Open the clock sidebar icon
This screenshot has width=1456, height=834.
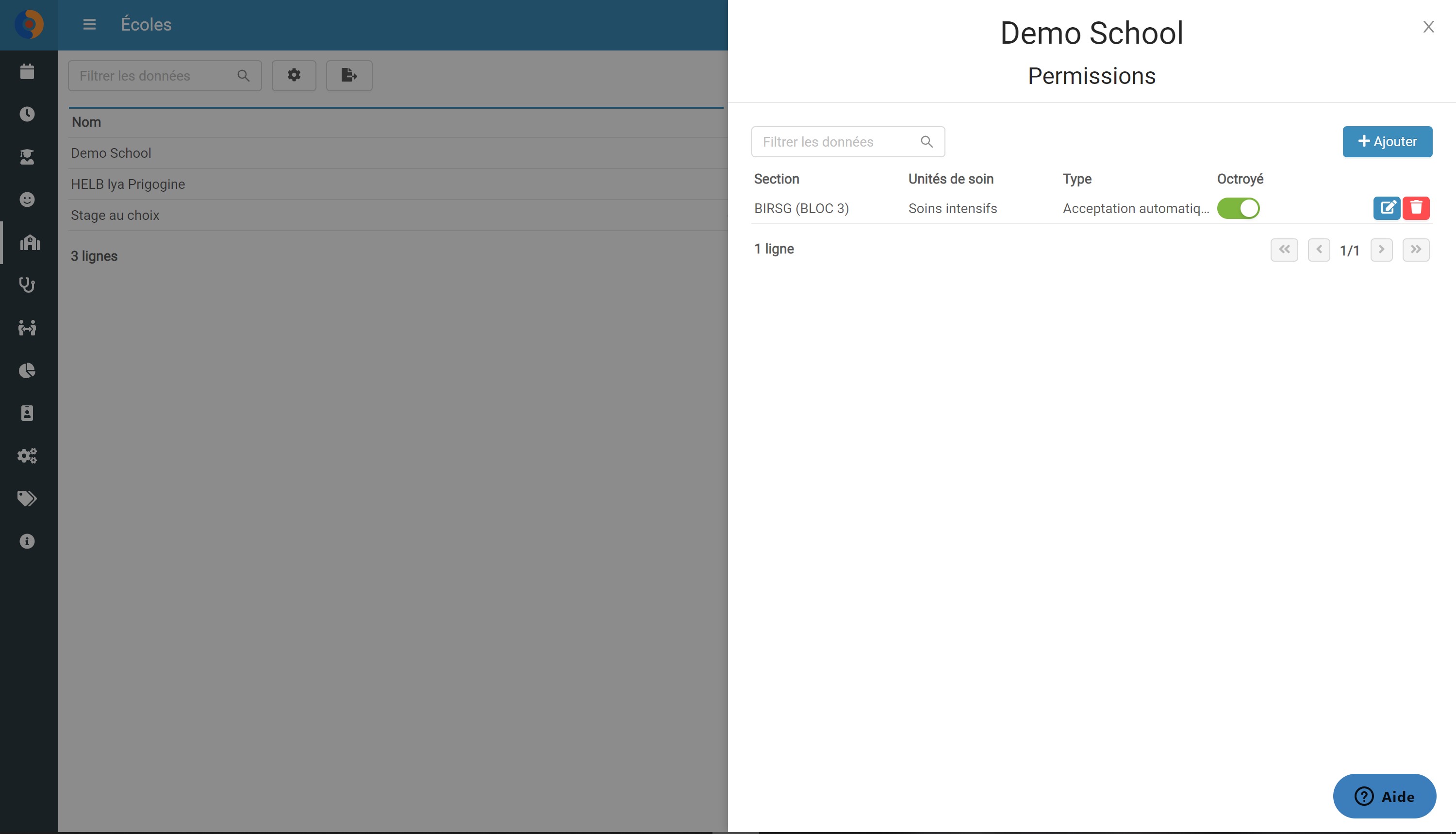coord(27,114)
